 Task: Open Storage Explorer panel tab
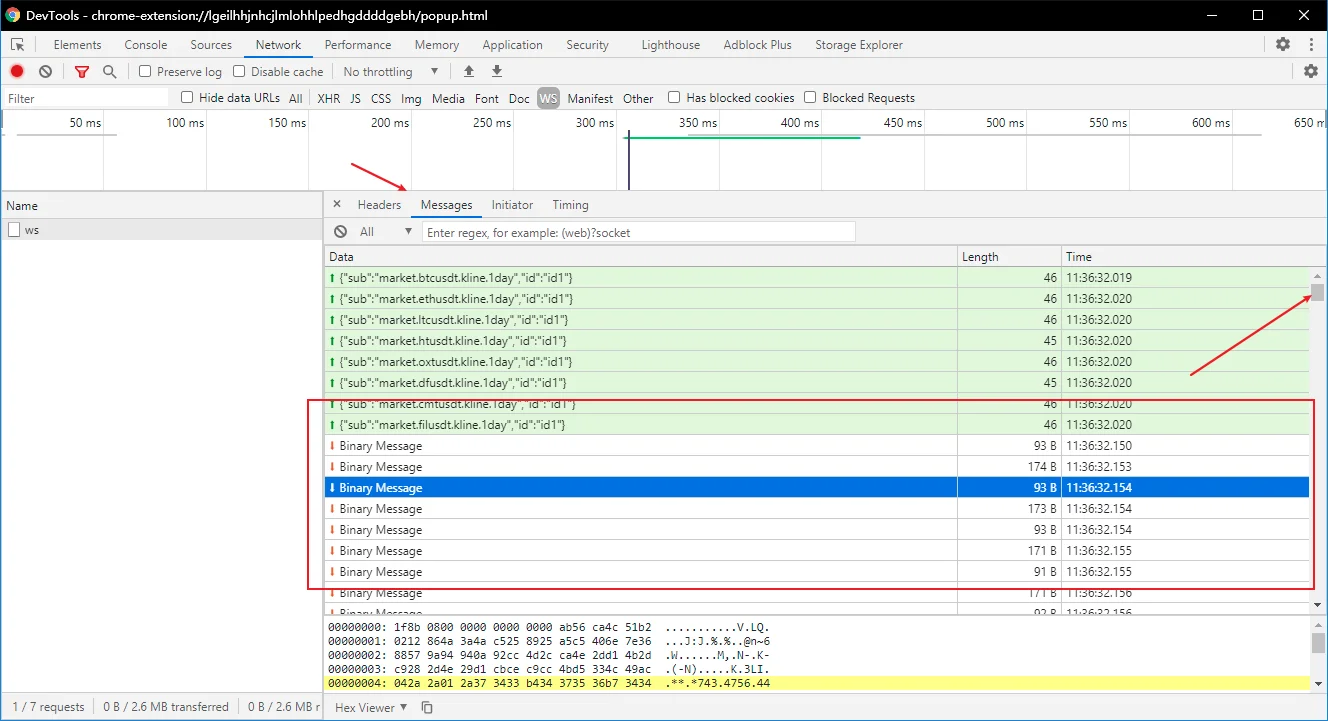coord(859,45)
